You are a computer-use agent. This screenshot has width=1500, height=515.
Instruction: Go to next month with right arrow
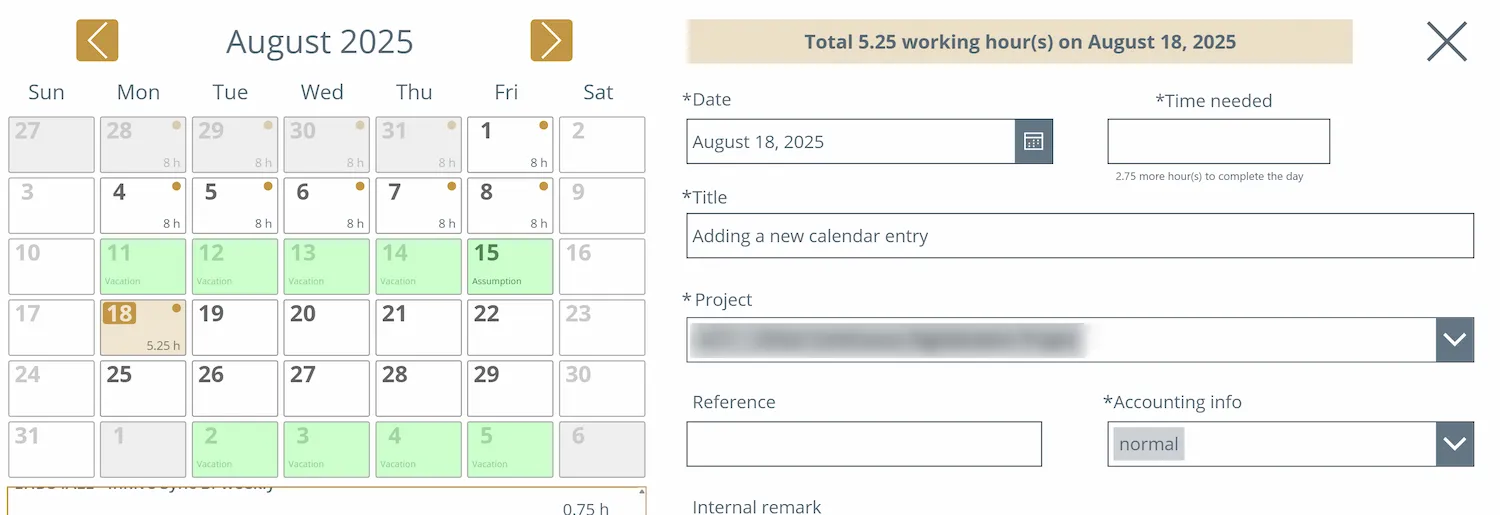551,41
